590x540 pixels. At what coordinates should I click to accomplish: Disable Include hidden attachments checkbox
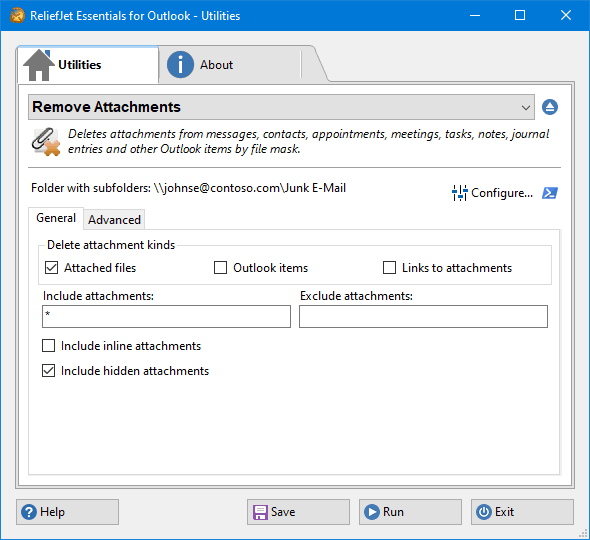pyautogui.click(x=49, y=371)
